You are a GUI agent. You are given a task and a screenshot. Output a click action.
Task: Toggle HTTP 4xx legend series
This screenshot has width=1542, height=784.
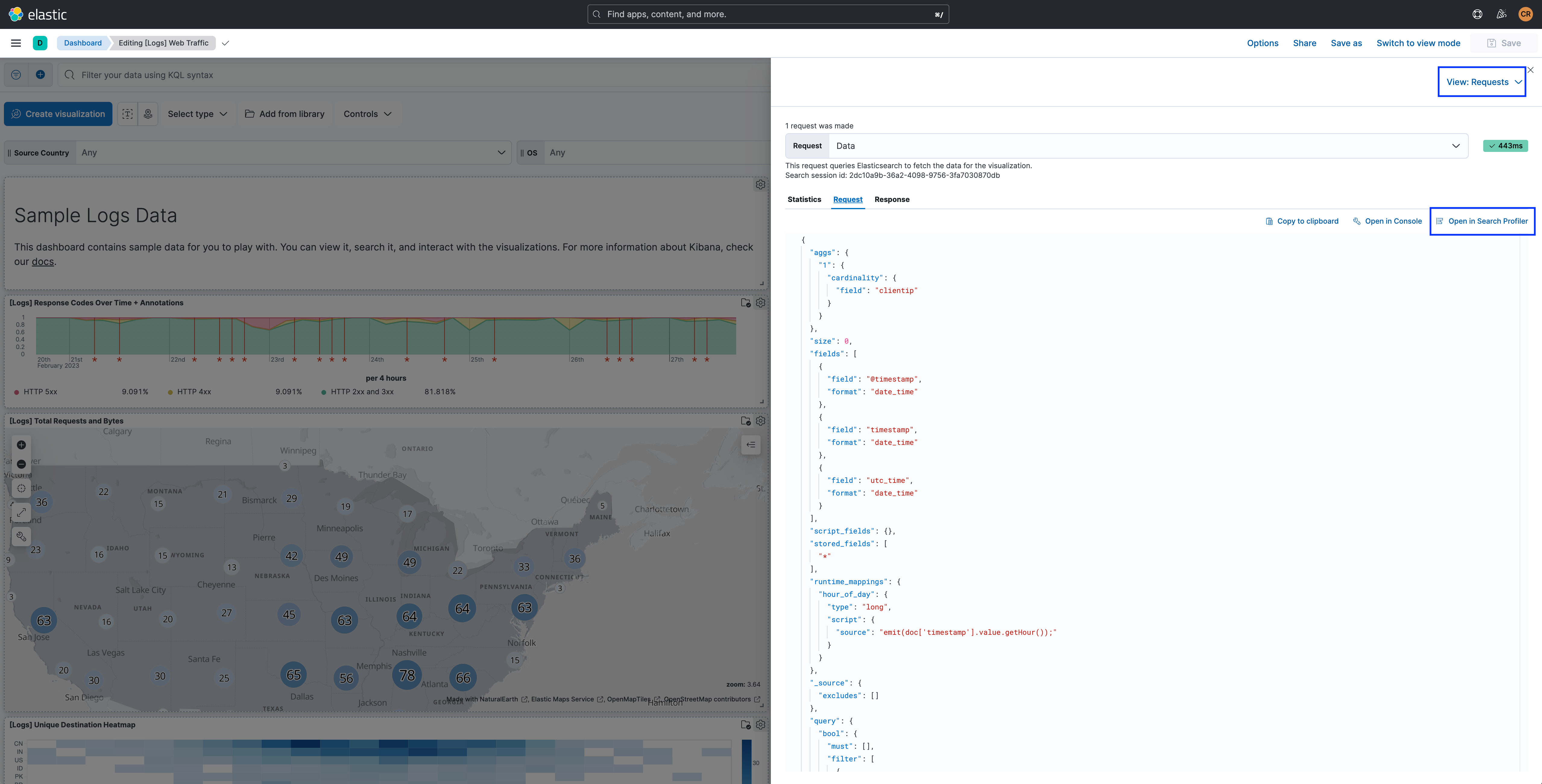pos(189,392)
